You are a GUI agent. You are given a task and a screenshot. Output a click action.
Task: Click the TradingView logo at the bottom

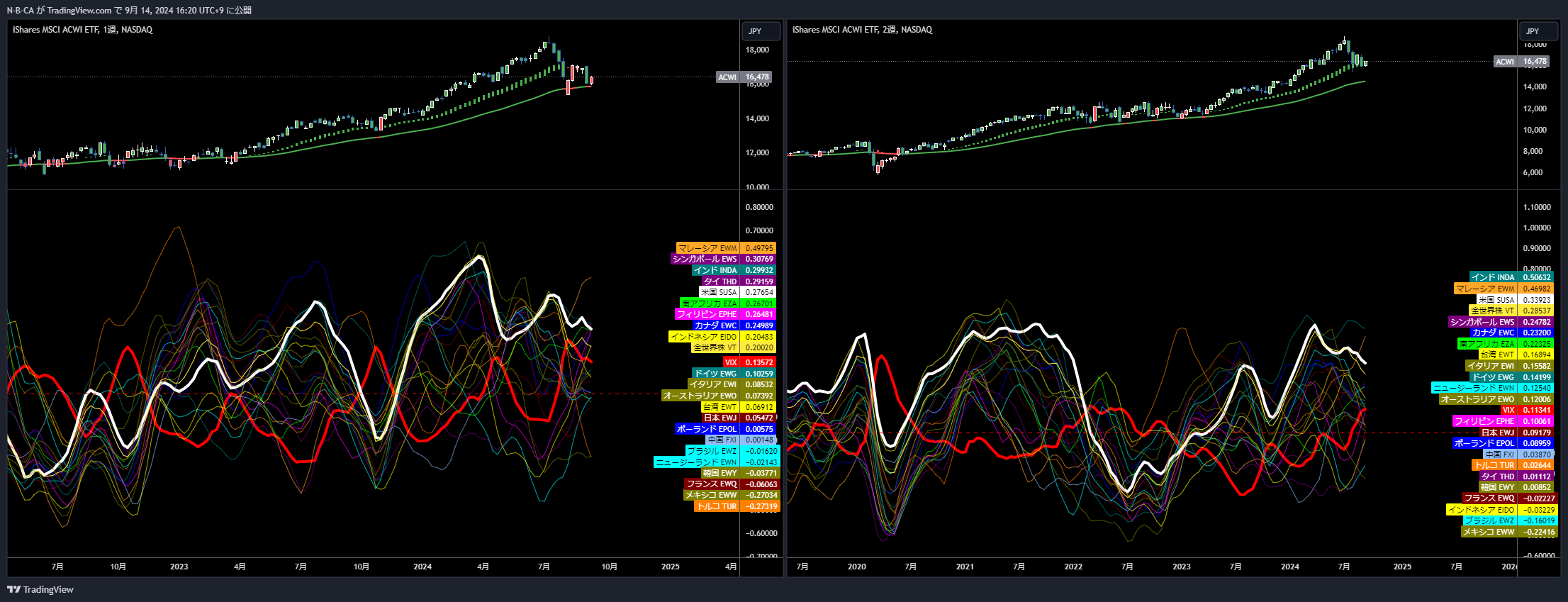(40, 589)
